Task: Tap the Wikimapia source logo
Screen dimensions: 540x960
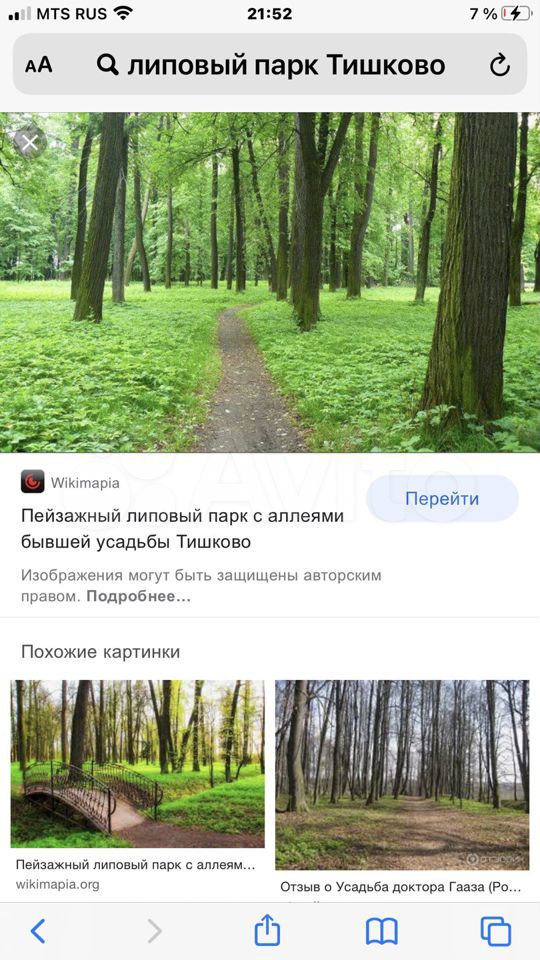Action: coord(32,481)
